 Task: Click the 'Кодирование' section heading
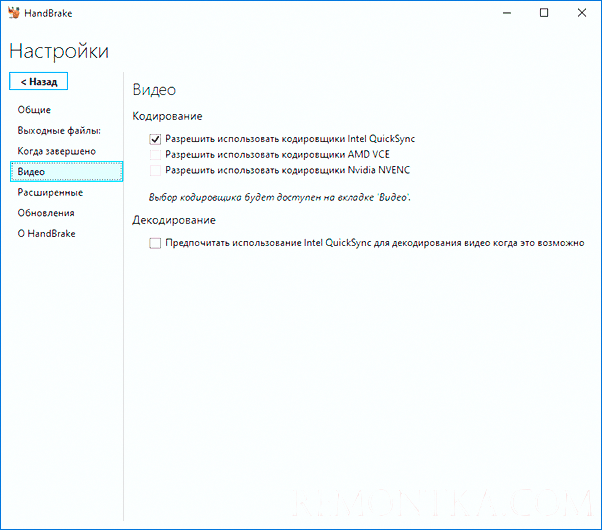tap(167, 117)
